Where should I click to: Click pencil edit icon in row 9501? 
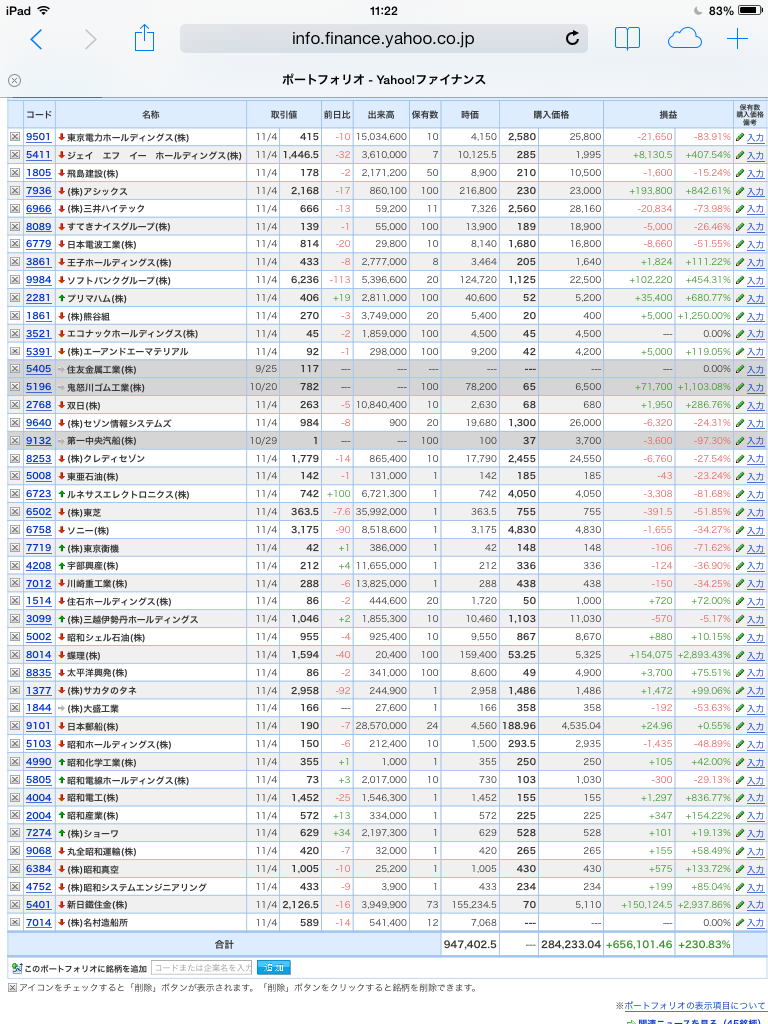740,137
